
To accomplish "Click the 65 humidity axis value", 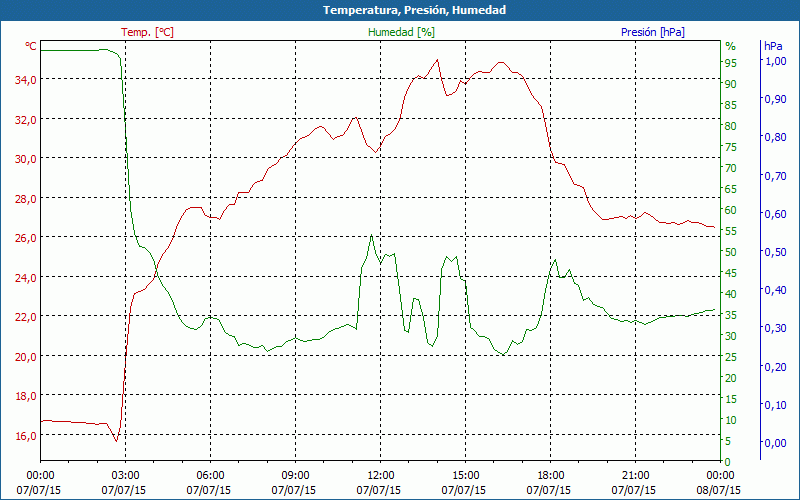I will click(731, 189).
